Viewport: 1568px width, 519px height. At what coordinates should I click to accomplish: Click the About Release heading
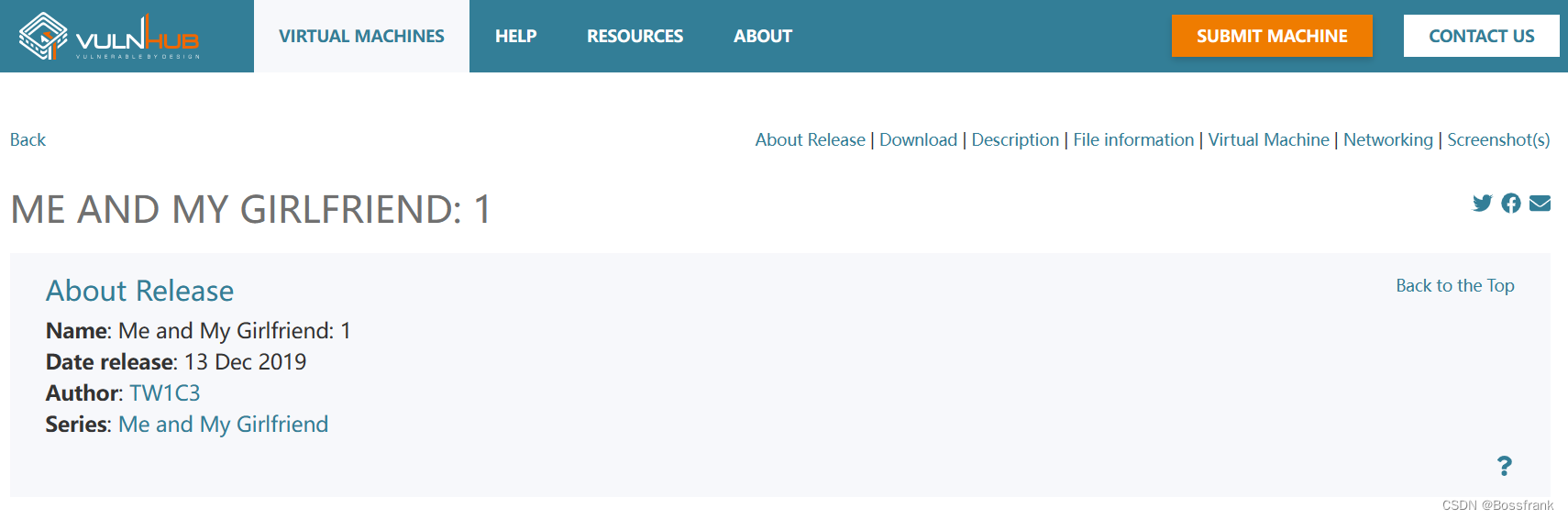click(139, 291)
